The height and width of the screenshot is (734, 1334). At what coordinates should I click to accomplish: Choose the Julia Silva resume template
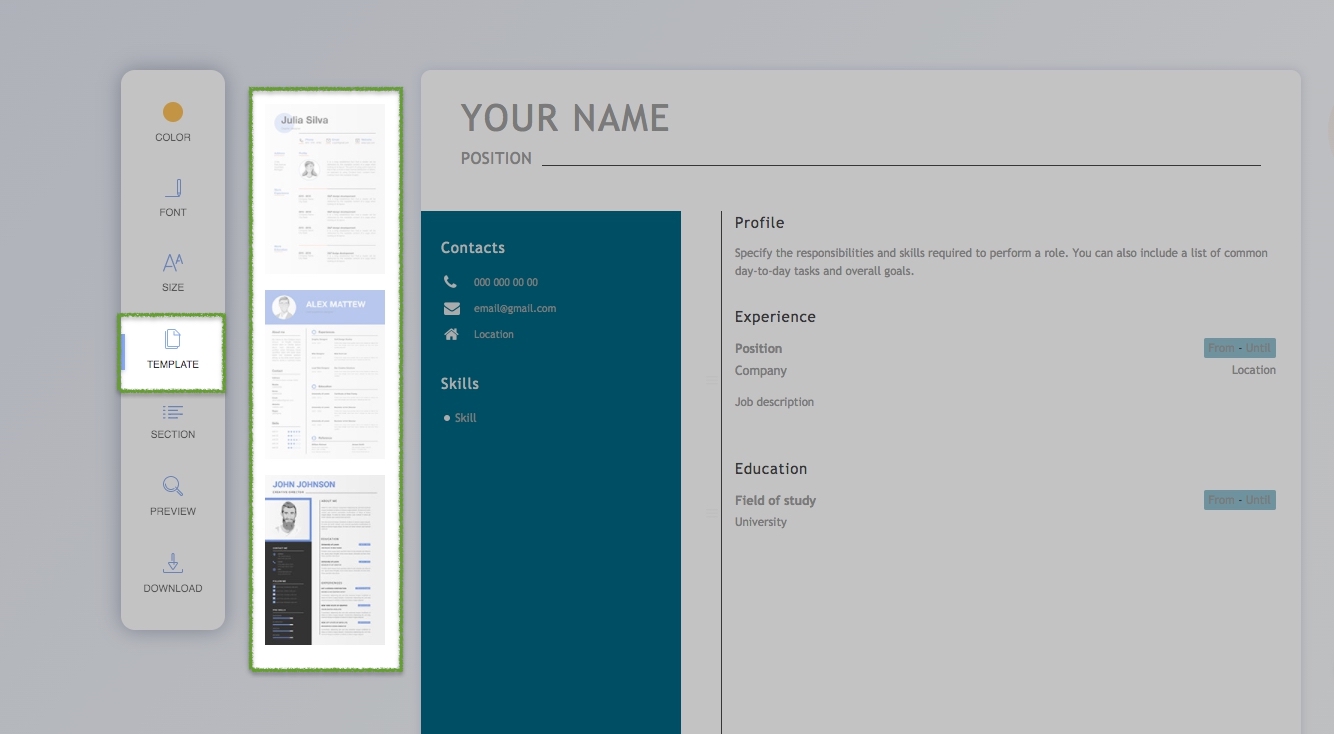[x=325, y=188]
